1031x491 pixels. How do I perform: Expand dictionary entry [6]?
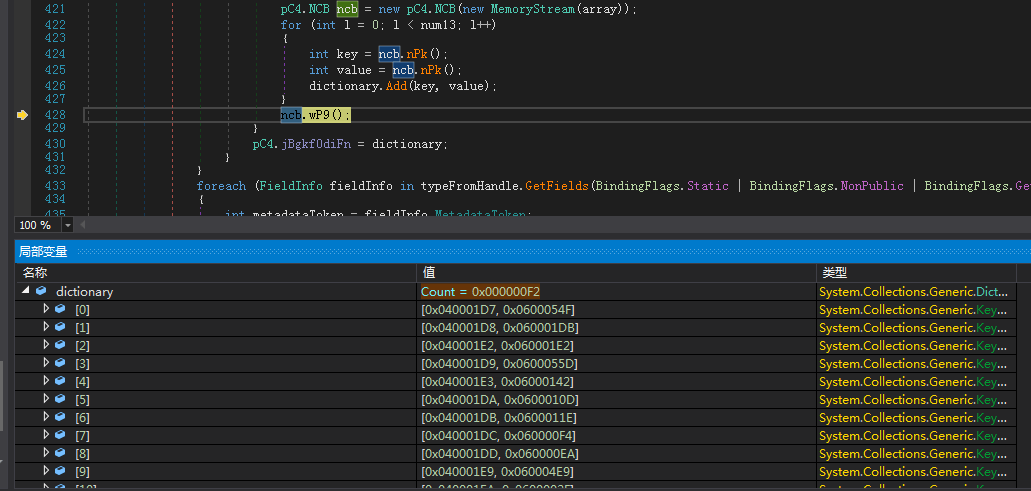tap(46, 417)
